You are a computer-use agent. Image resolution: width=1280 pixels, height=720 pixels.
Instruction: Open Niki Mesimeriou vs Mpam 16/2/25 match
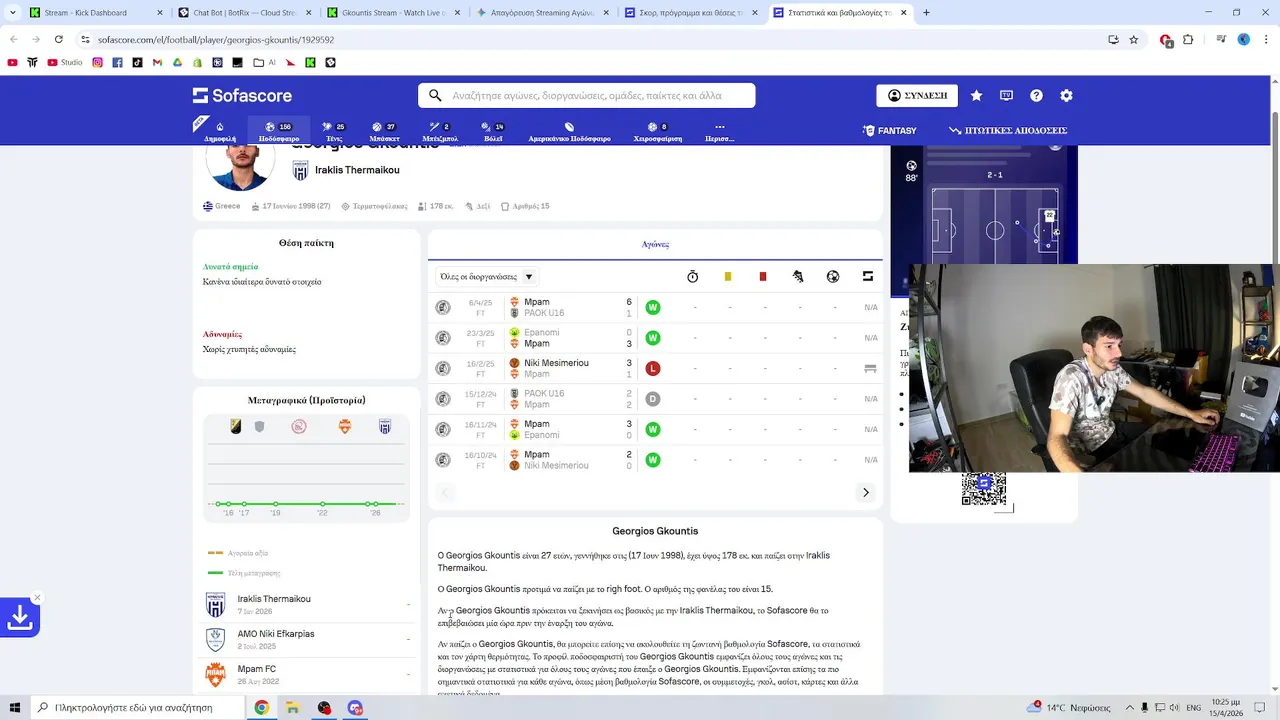pos(656,368)
